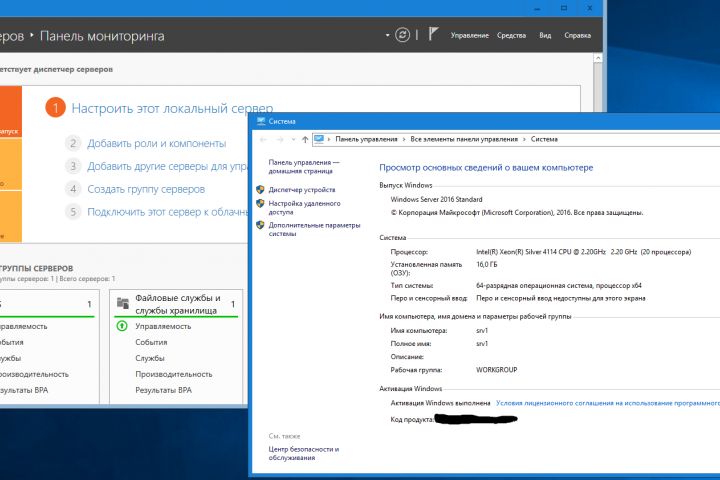Open Дополнительные параметры системы link
This screenshot has width=720, height=480.
point(314,229)
